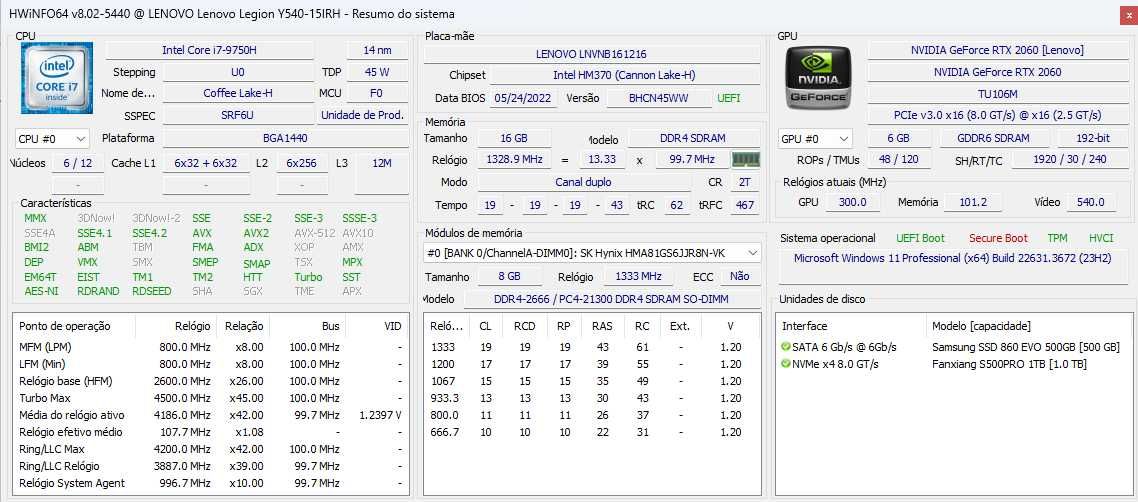
Task: Click the GPU clock 300.0 value
Action: click(x=852, y=202)
